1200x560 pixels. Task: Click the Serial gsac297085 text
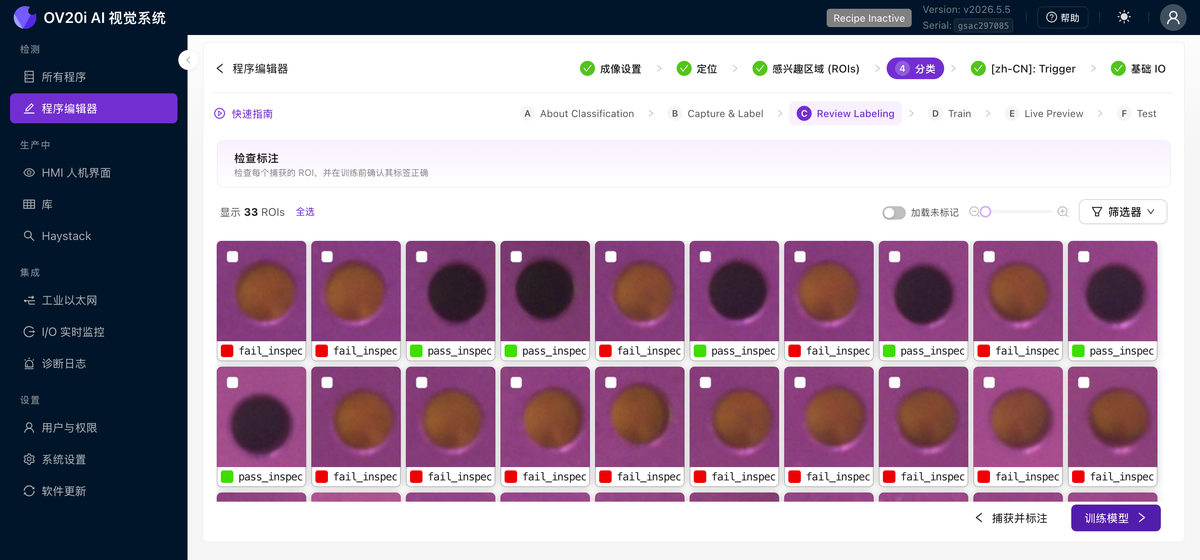pos(968,25)
